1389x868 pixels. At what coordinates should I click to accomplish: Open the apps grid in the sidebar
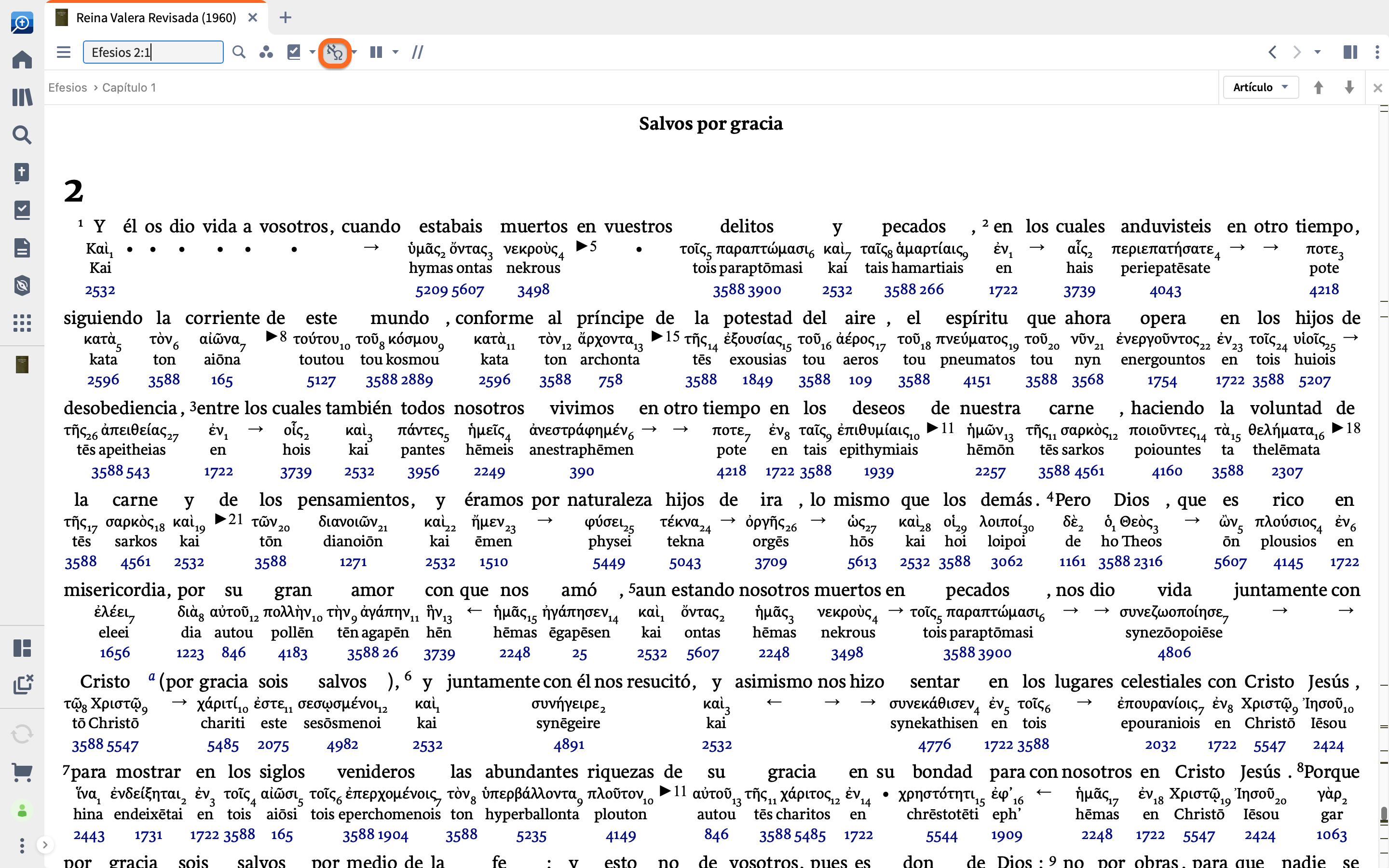tap(22, 323)
